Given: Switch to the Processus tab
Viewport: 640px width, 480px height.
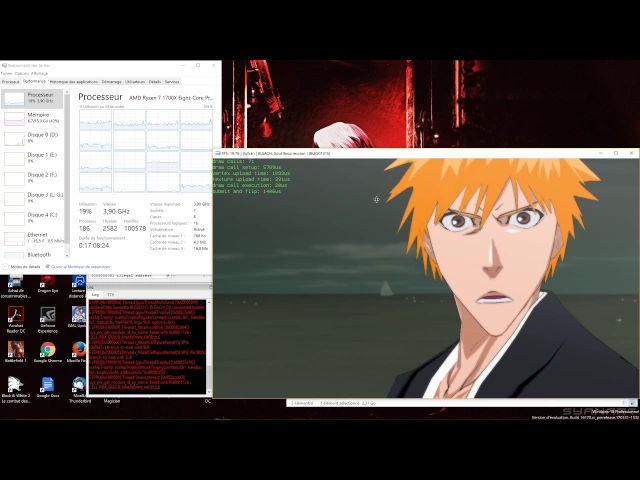Looking at the screenshot, I should point(10,82).
